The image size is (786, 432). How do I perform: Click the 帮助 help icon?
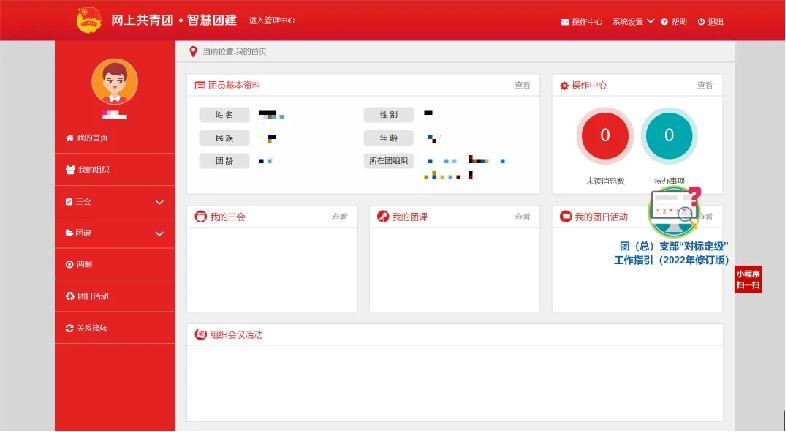pyautogui.click(x=664, y=21)
